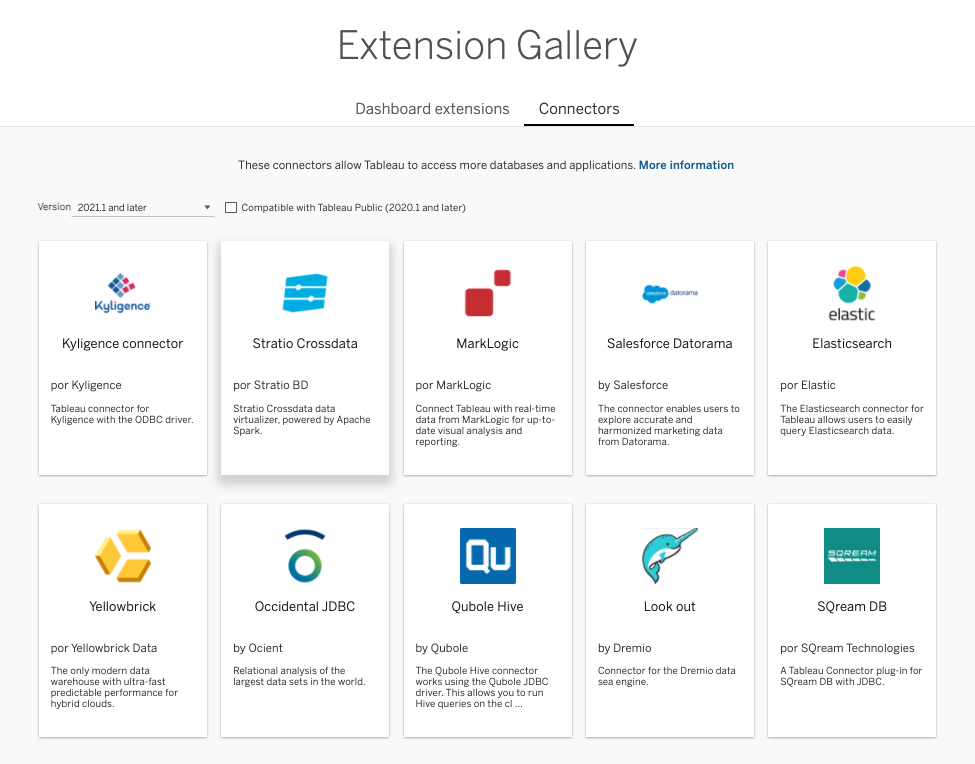This screenshot has width=975, height=764.
Task: Switch to Dashboard extensions tab
Action: tap(432, 109)
